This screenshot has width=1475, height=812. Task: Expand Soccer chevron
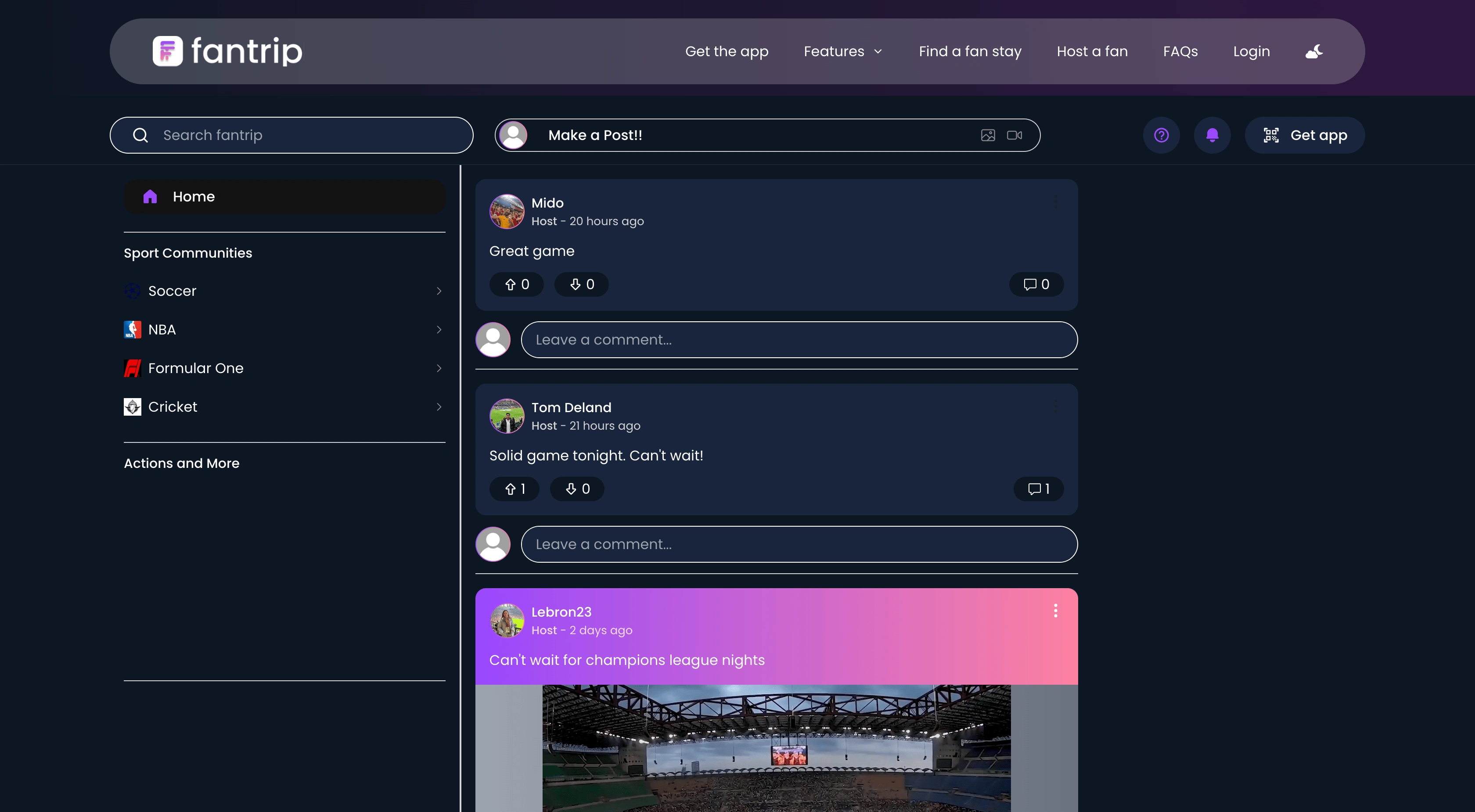(439, 291)
